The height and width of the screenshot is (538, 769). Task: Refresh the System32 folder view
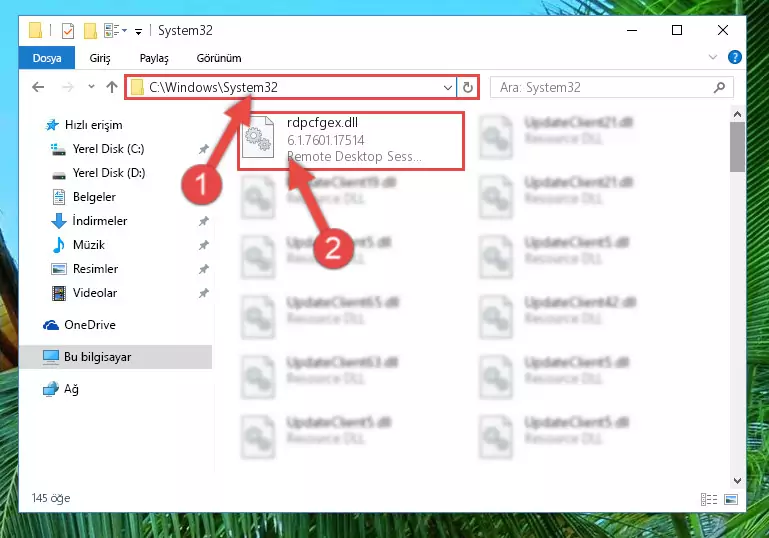point(467,87)
